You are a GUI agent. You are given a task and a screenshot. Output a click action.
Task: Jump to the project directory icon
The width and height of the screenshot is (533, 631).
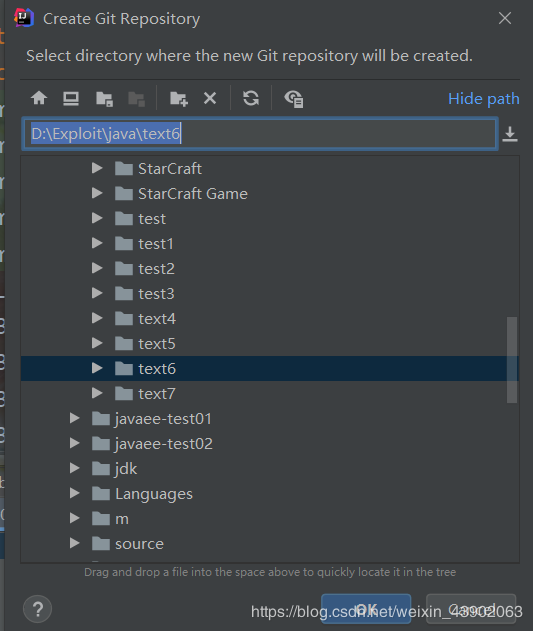[x=104, y=99]
